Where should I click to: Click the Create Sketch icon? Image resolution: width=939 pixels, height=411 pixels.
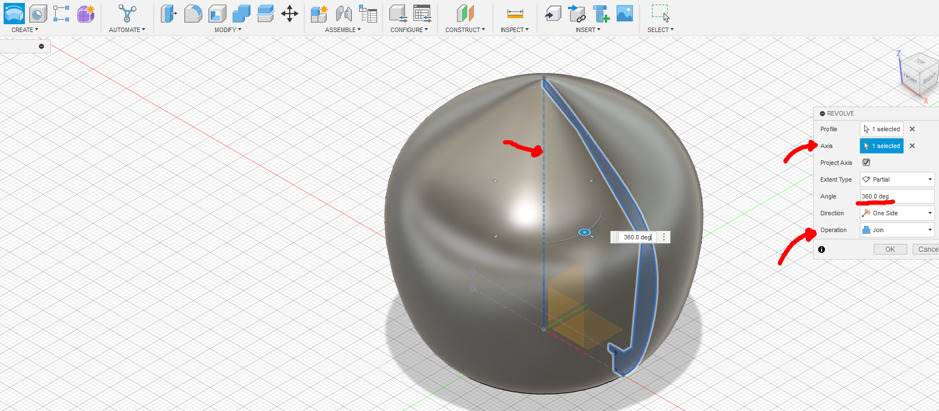click(x=61, y=13)
